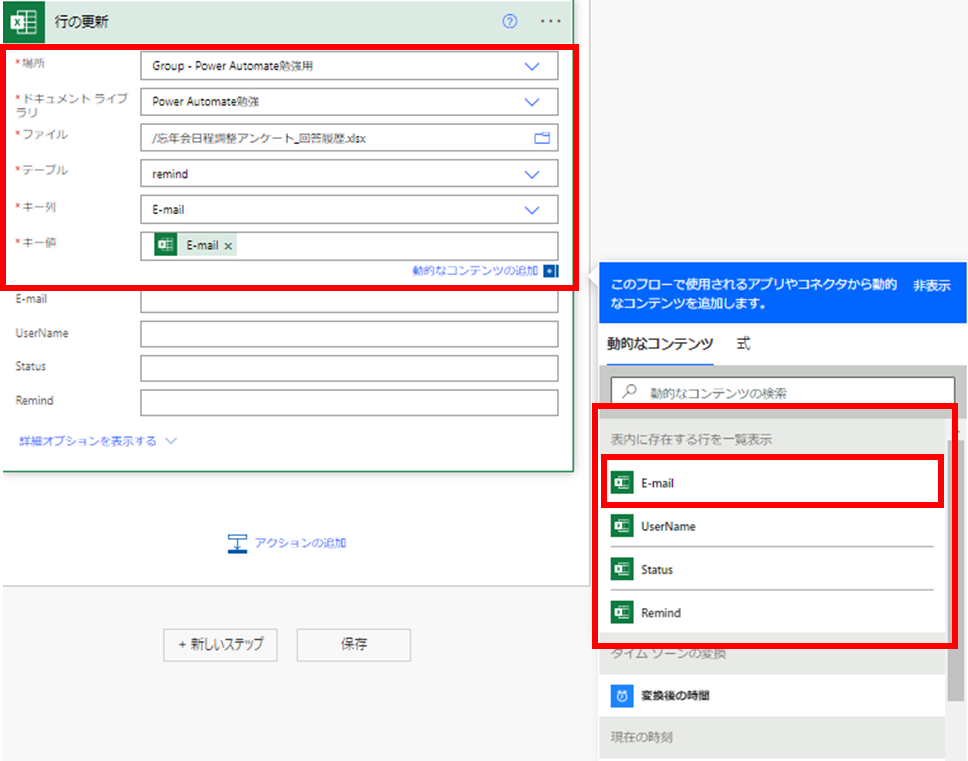
Task: Click the Excel icon beside E-mail in list
Action: coord(622,483)
